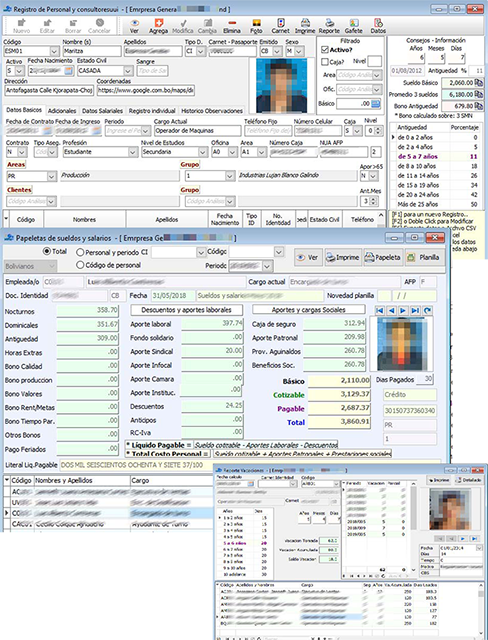Select the 'de 5 a 7 años' antigüedad row
Screen dimensions: 488x640
435,156
